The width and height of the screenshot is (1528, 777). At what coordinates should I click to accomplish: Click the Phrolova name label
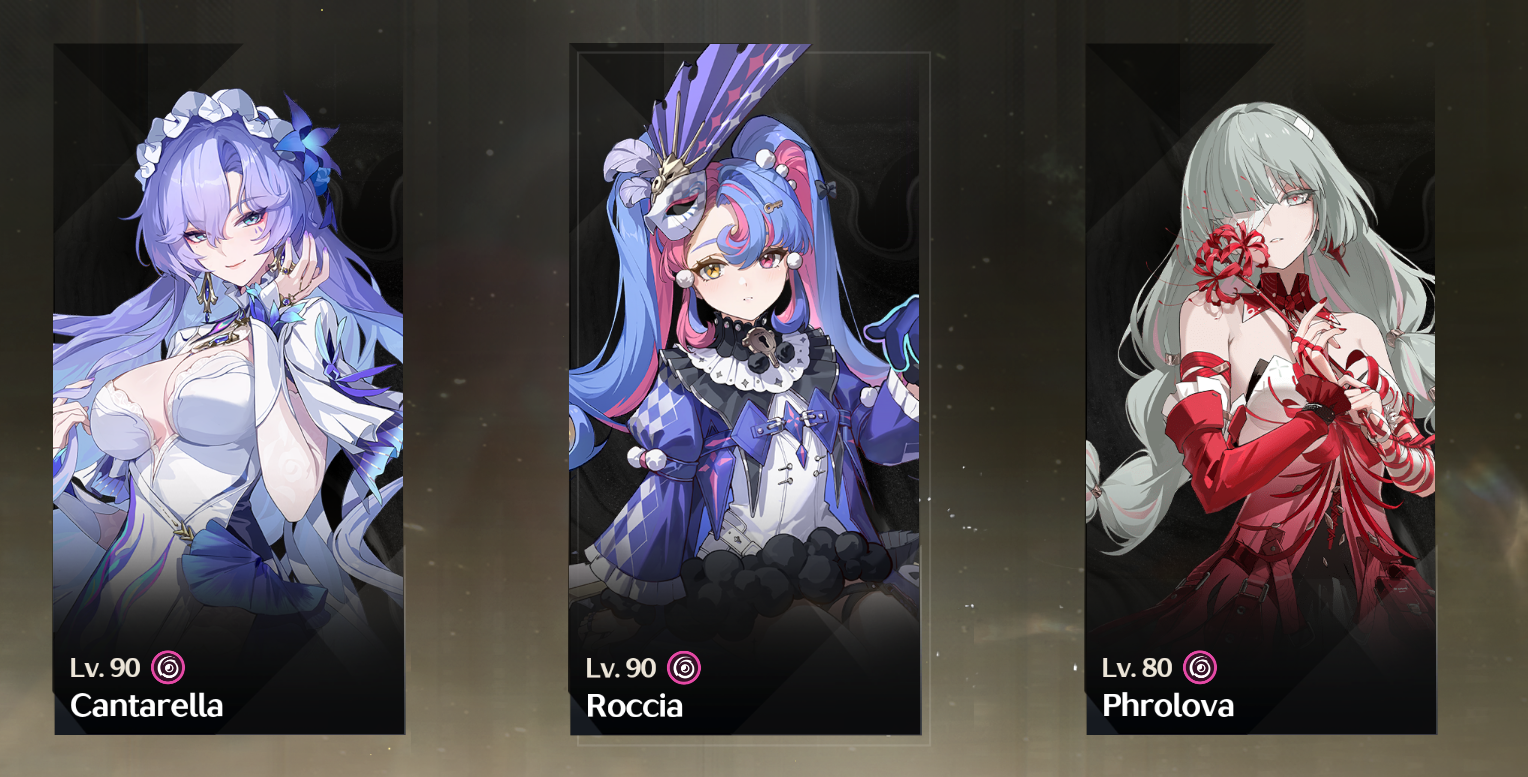1168,706
